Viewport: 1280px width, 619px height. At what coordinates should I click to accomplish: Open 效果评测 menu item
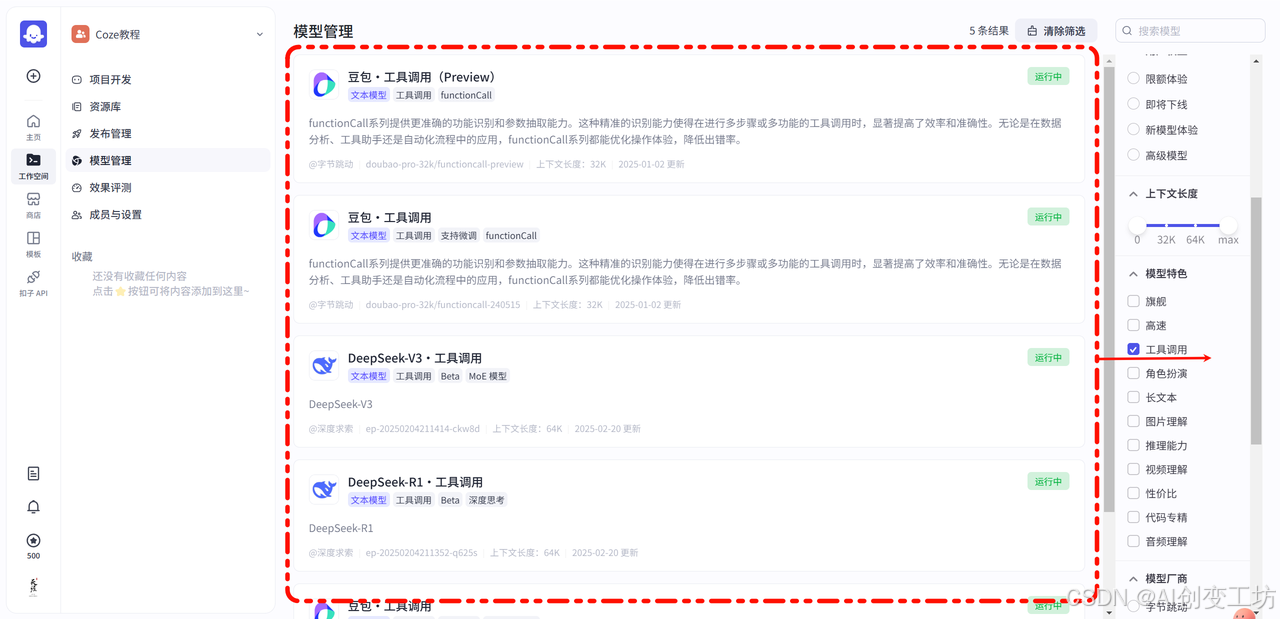click(x=168, y=187)
